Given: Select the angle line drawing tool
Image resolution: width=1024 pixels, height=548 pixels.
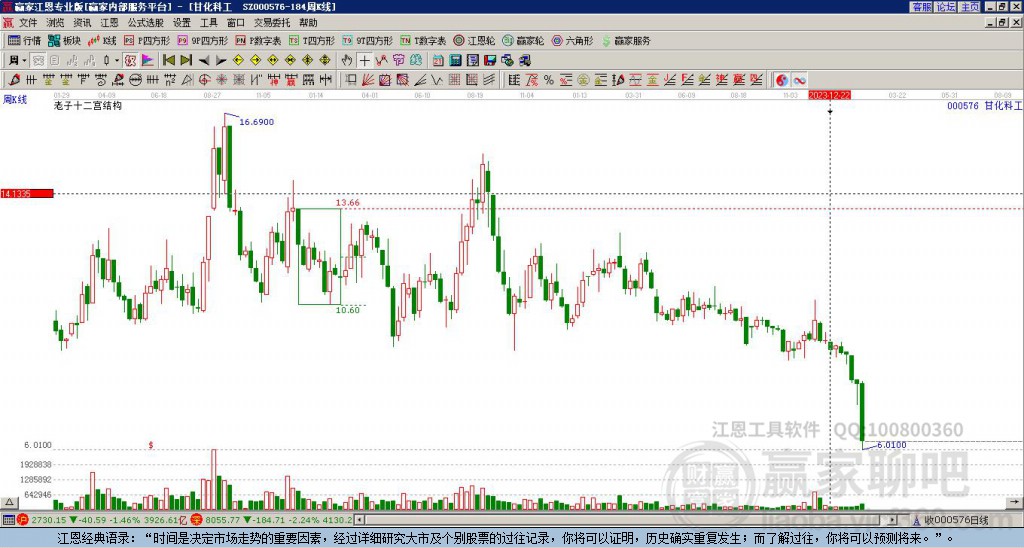Looking at the screenshot, I should (420, 80).
